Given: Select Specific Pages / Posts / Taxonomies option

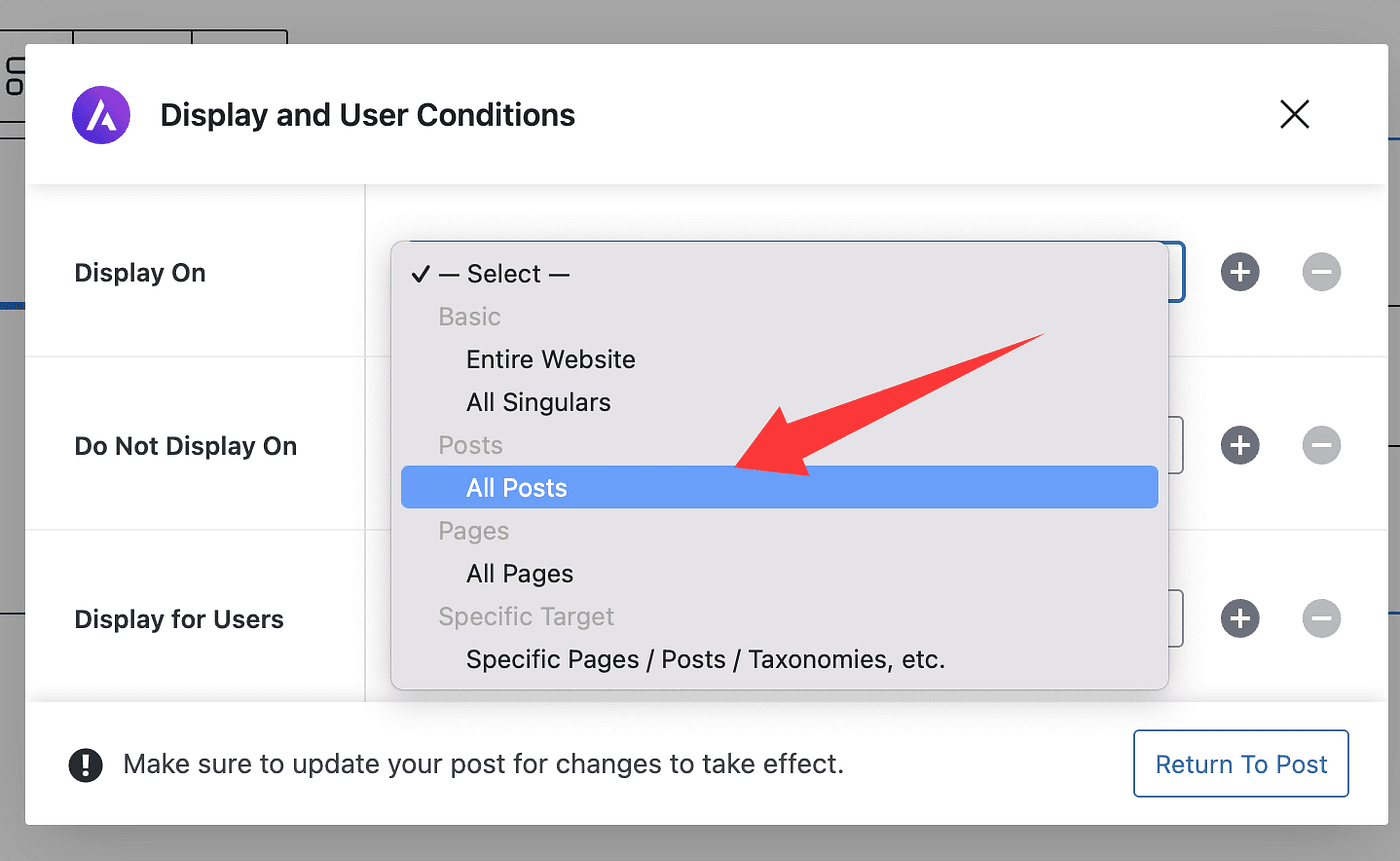Looking at the screenshot, I should tap(705, 660).
